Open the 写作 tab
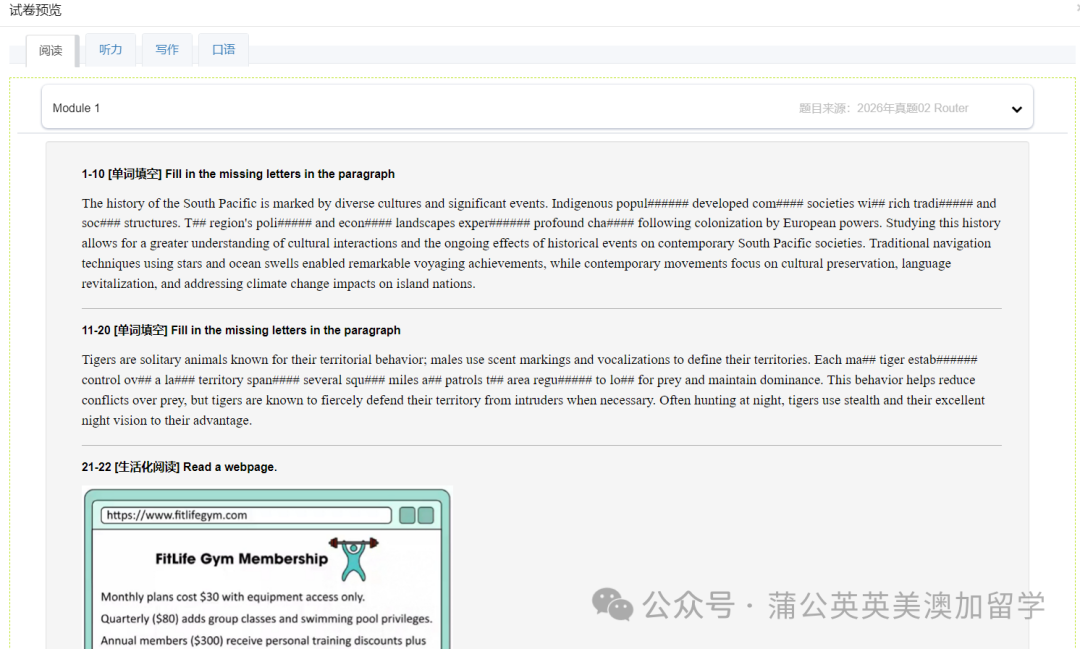 (x=167, y=50)
